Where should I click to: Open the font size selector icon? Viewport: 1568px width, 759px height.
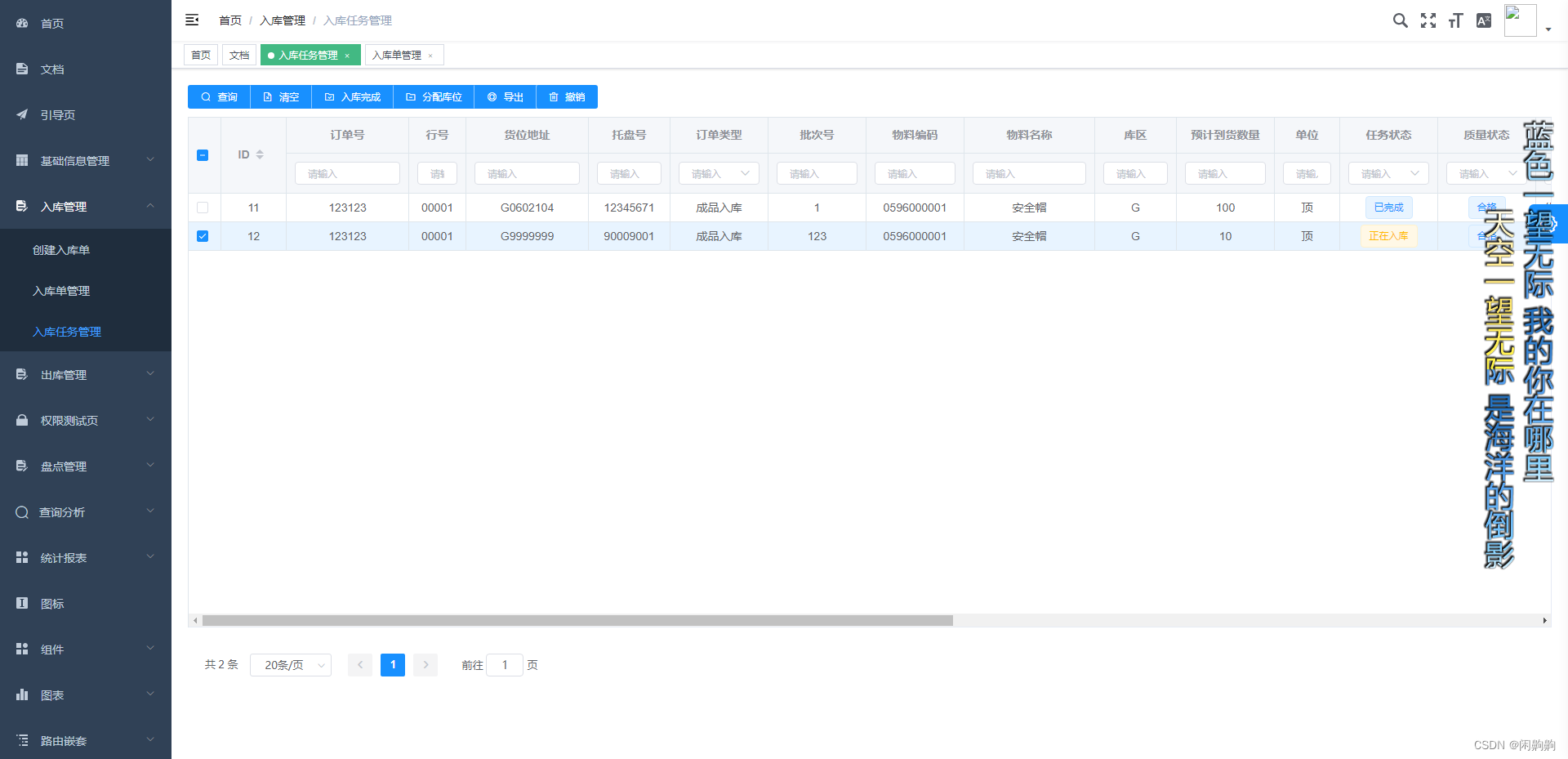tap(1455, 20)
